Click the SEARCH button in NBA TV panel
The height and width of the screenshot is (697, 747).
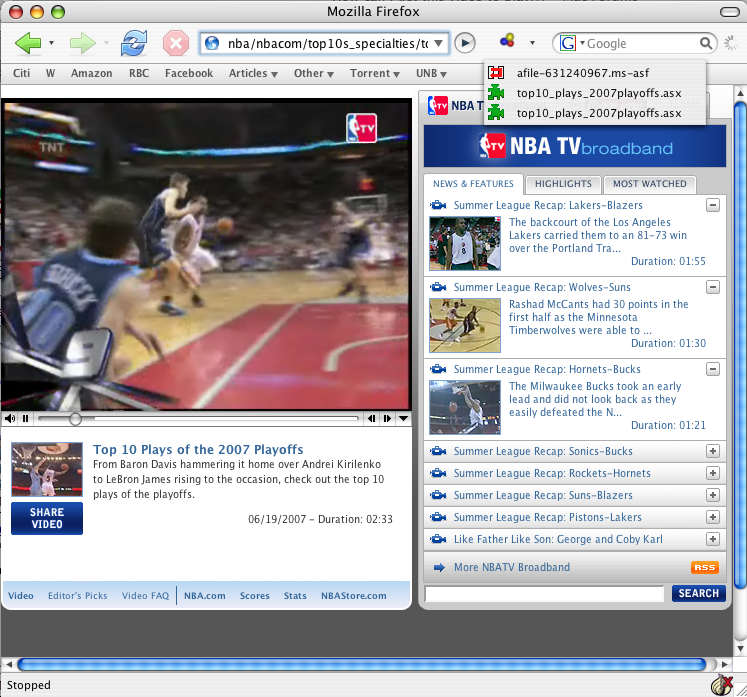[699, 593]
